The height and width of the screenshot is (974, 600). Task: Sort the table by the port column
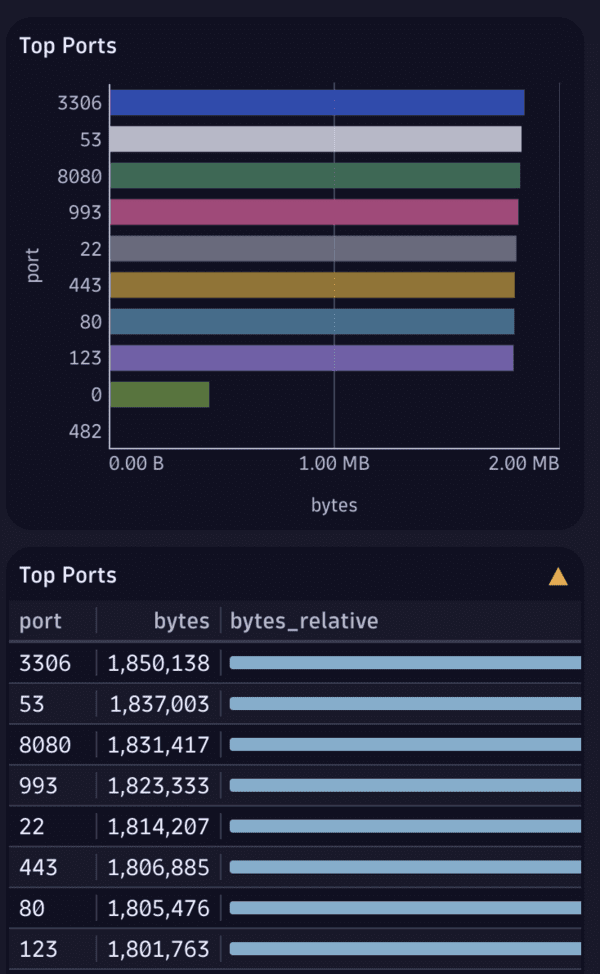(40, 620)
